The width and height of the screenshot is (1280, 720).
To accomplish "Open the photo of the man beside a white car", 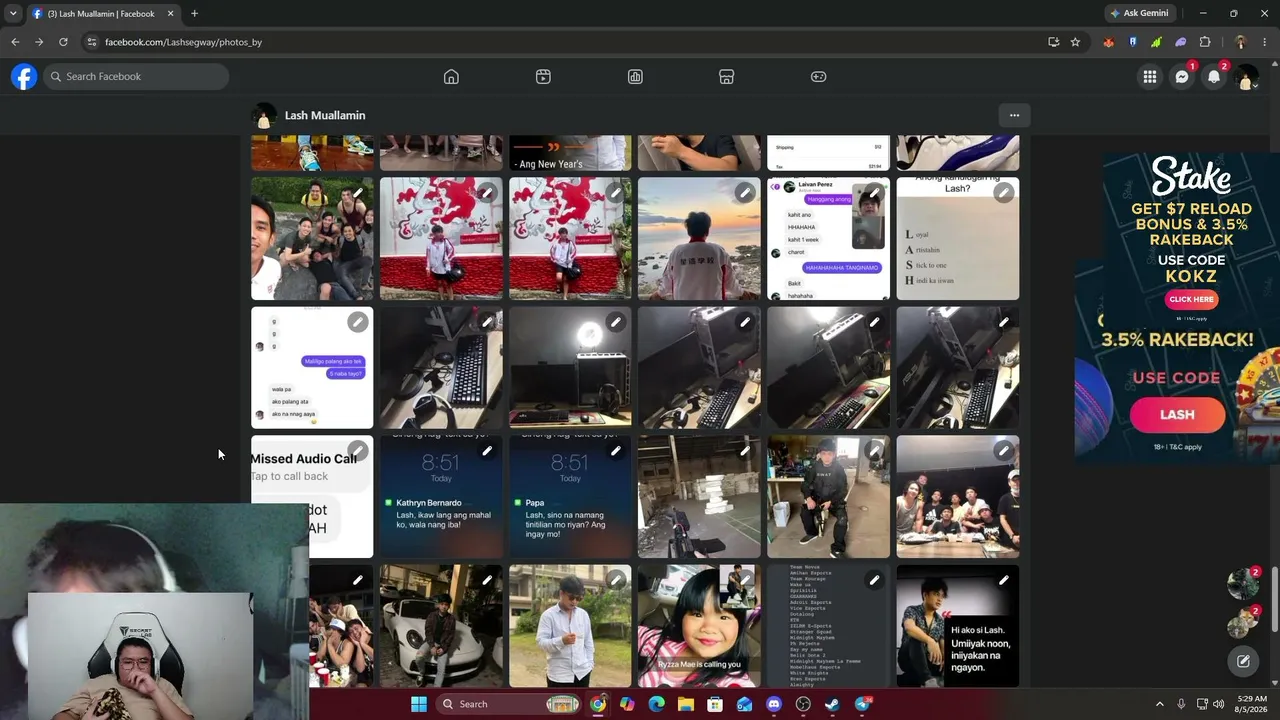I will tap(441, 626).
